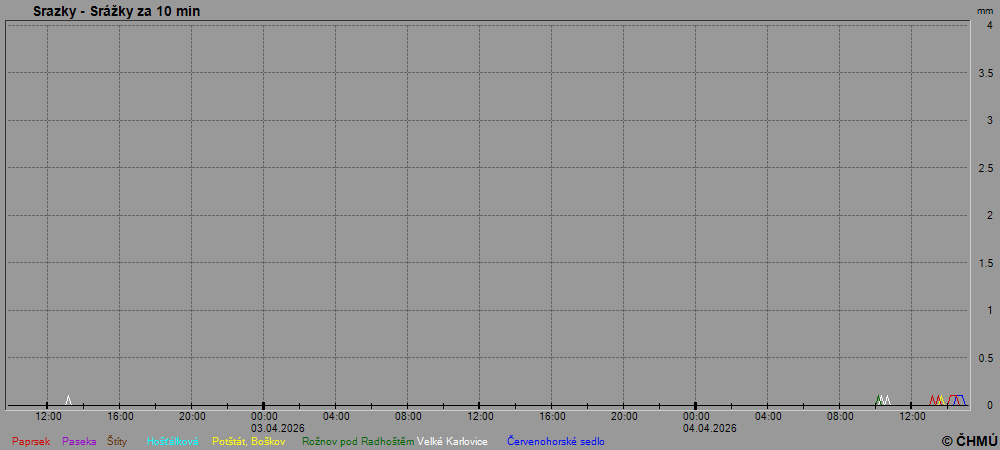Click the Potštát, Boškov legend label
1000x450 pixels.
249,441
